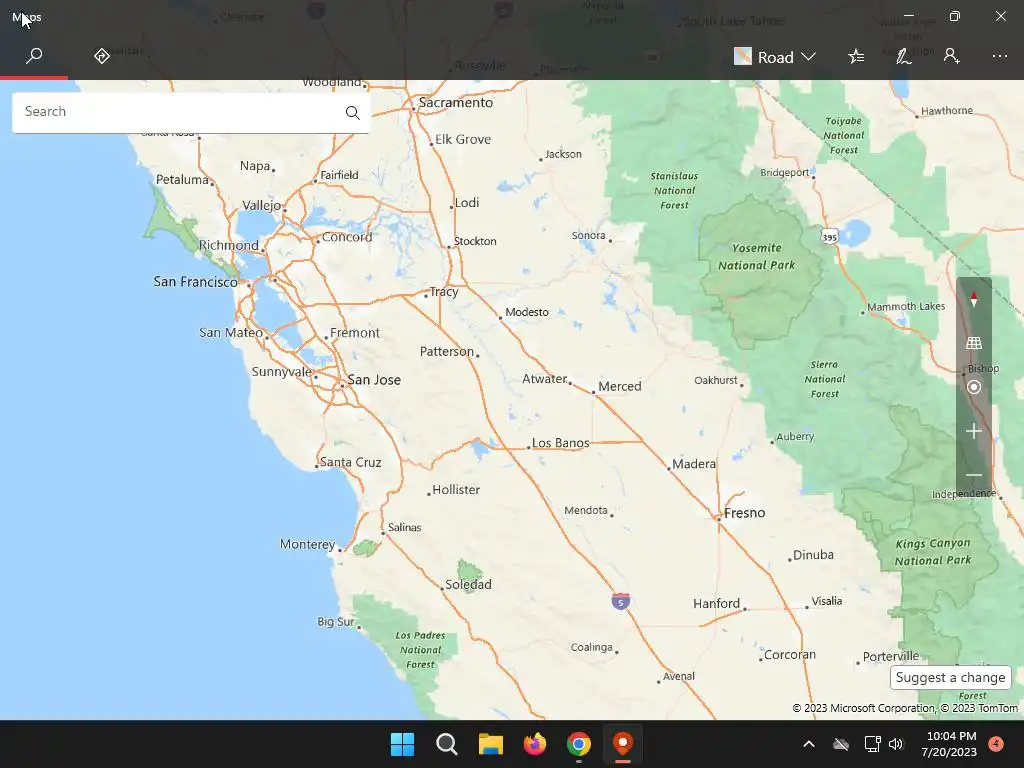Image resolution: width=1024 pixels, height=768 pixels.
Task: Open the Windows Ink toolbar icon
Action: coord(904,56)
